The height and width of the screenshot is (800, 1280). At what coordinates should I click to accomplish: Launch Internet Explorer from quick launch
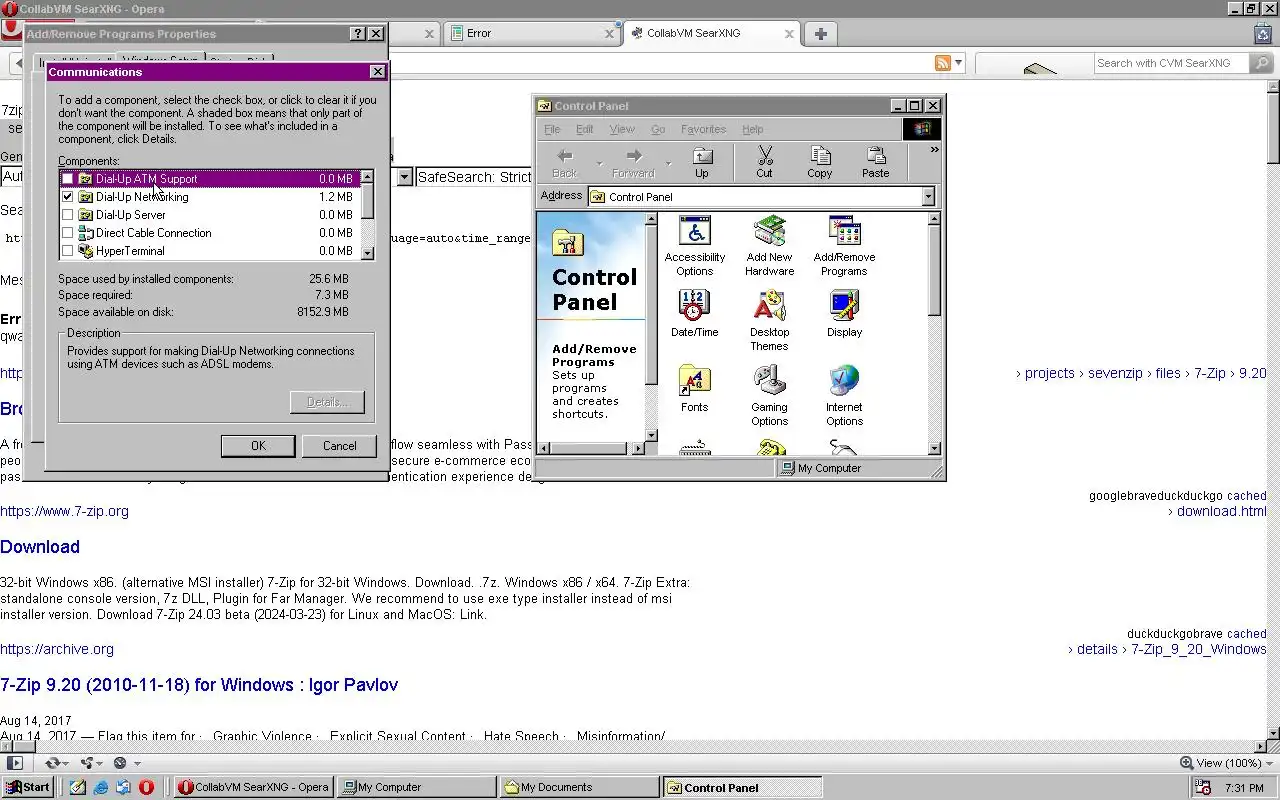[x=101, y=787]
